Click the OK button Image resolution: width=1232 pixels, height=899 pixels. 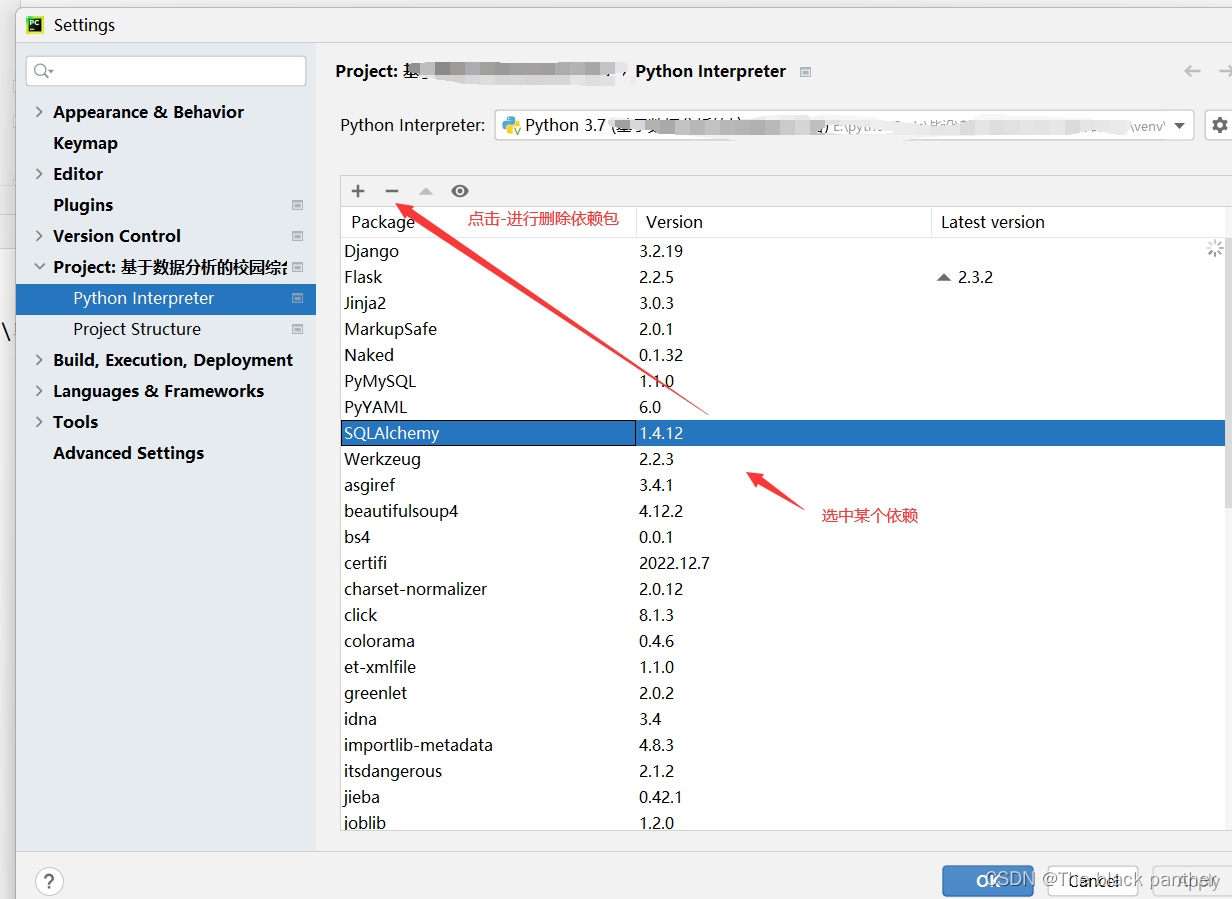pyautogui.click(x=987, y=881)
